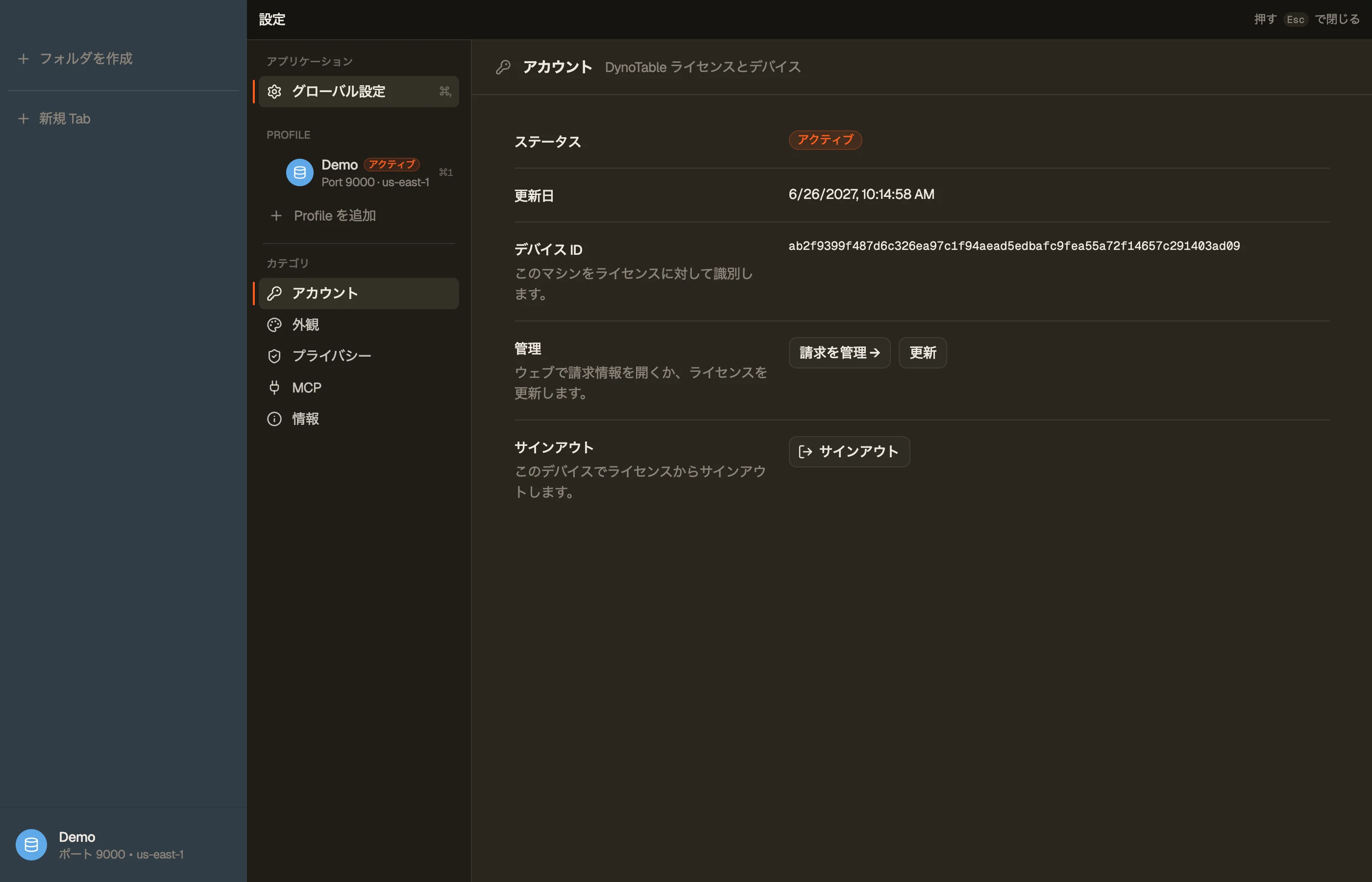The width and height of the screenshot is (1372, 882).
Task: Click the plus icon beside 新規 Tab
Action: coord(24,119)
